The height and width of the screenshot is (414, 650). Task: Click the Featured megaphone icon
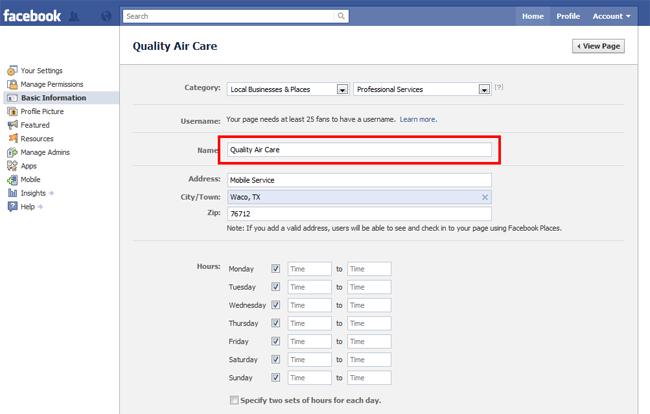(12, 125)
